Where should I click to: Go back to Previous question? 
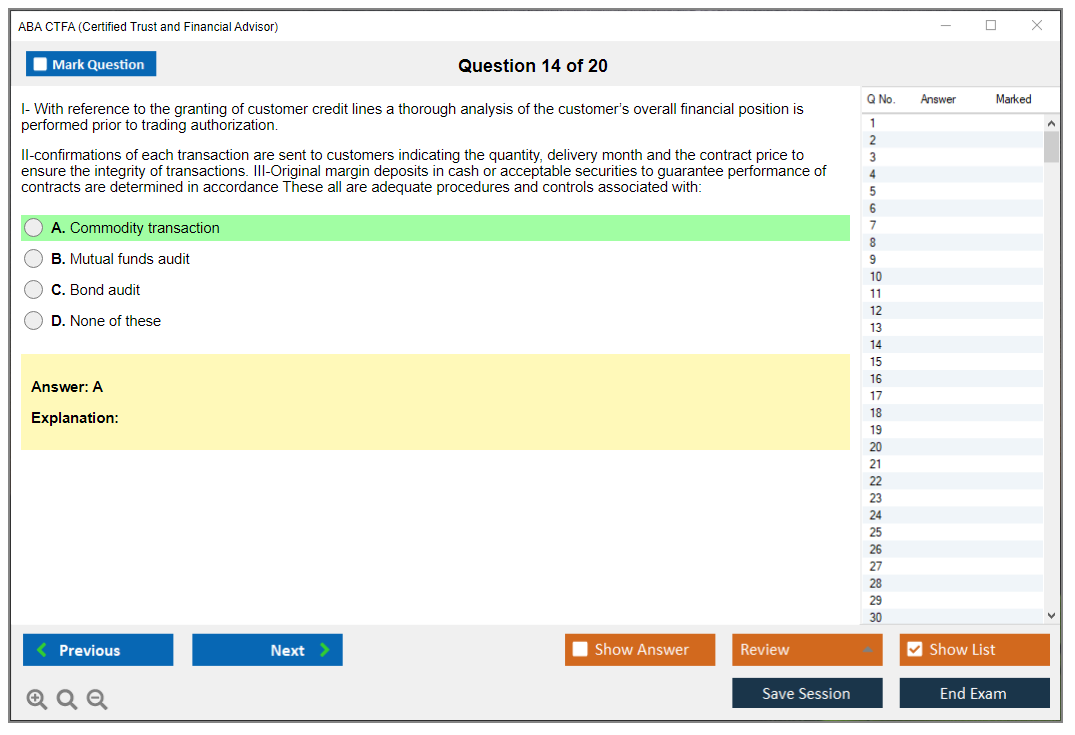pos(98,650)
